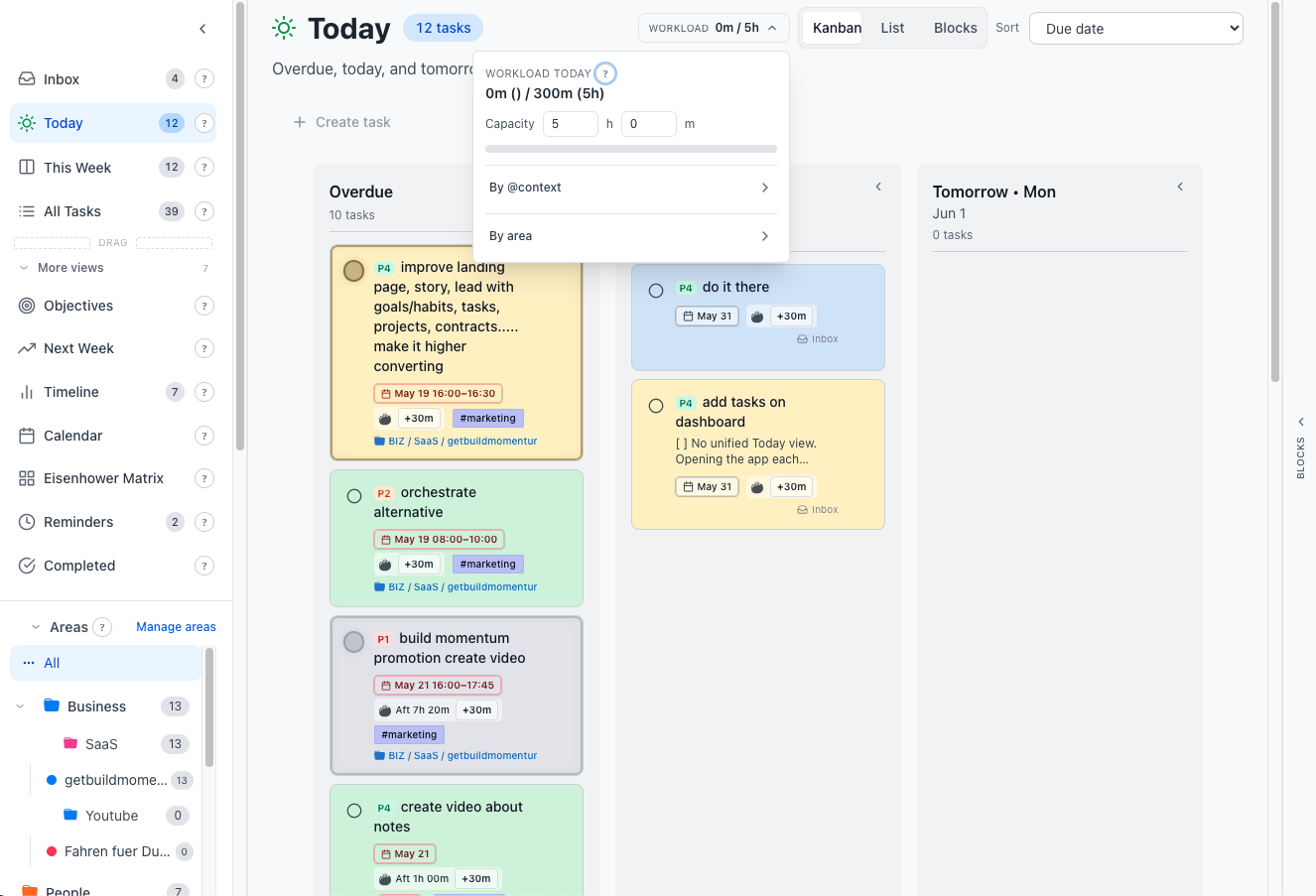
Task: Click #marketing tag on orchestrate alternative card
Action: pyautogui.click(x=487, y=565)
